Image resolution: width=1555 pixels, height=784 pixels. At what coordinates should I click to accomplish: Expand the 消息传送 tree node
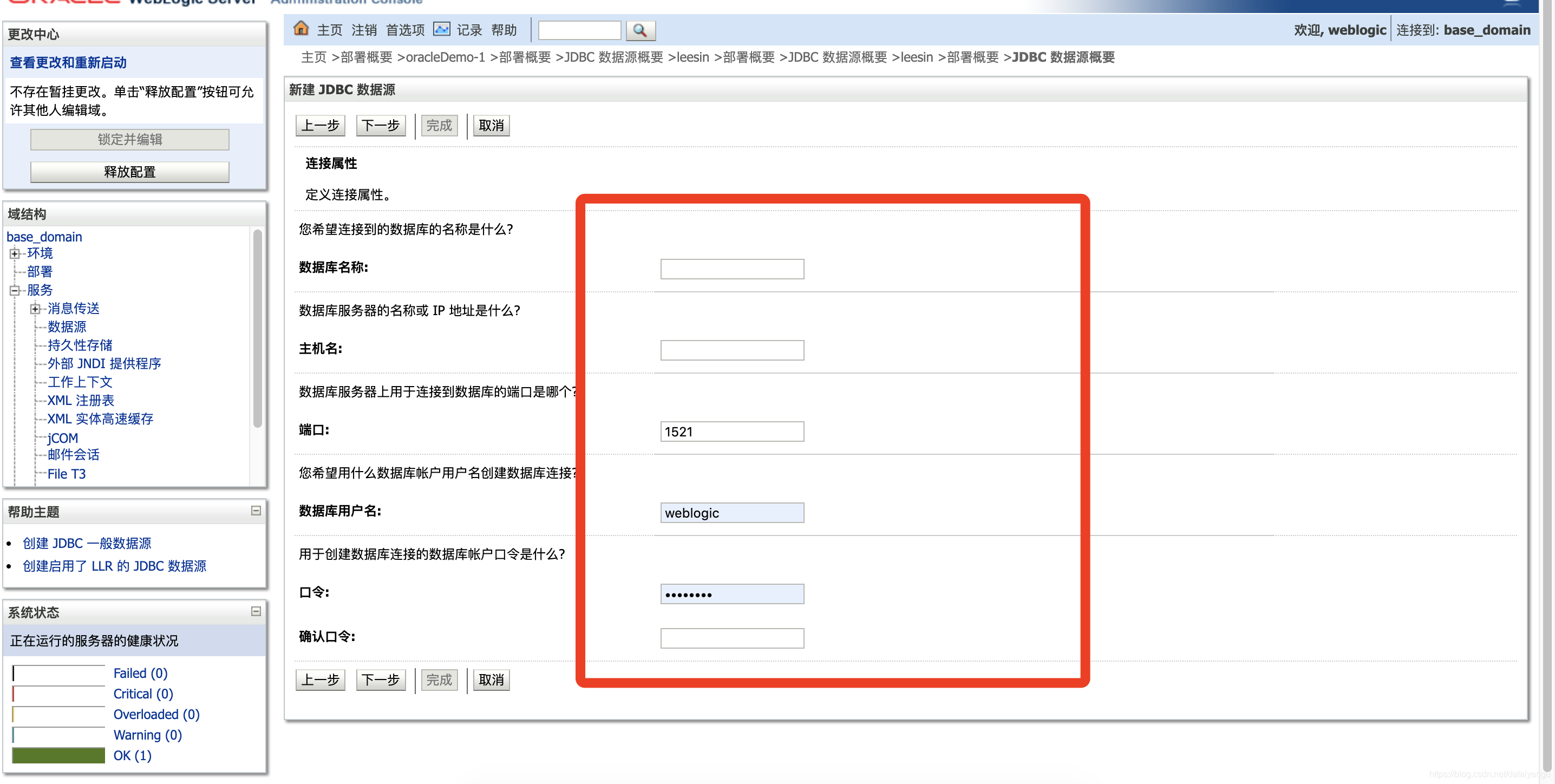[35, 309]
